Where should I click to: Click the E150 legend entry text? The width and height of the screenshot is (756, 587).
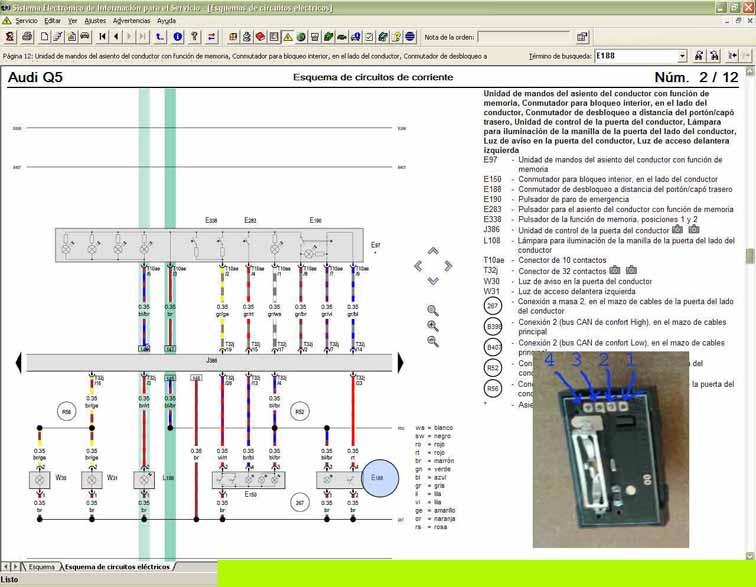[x=618, y=179]
